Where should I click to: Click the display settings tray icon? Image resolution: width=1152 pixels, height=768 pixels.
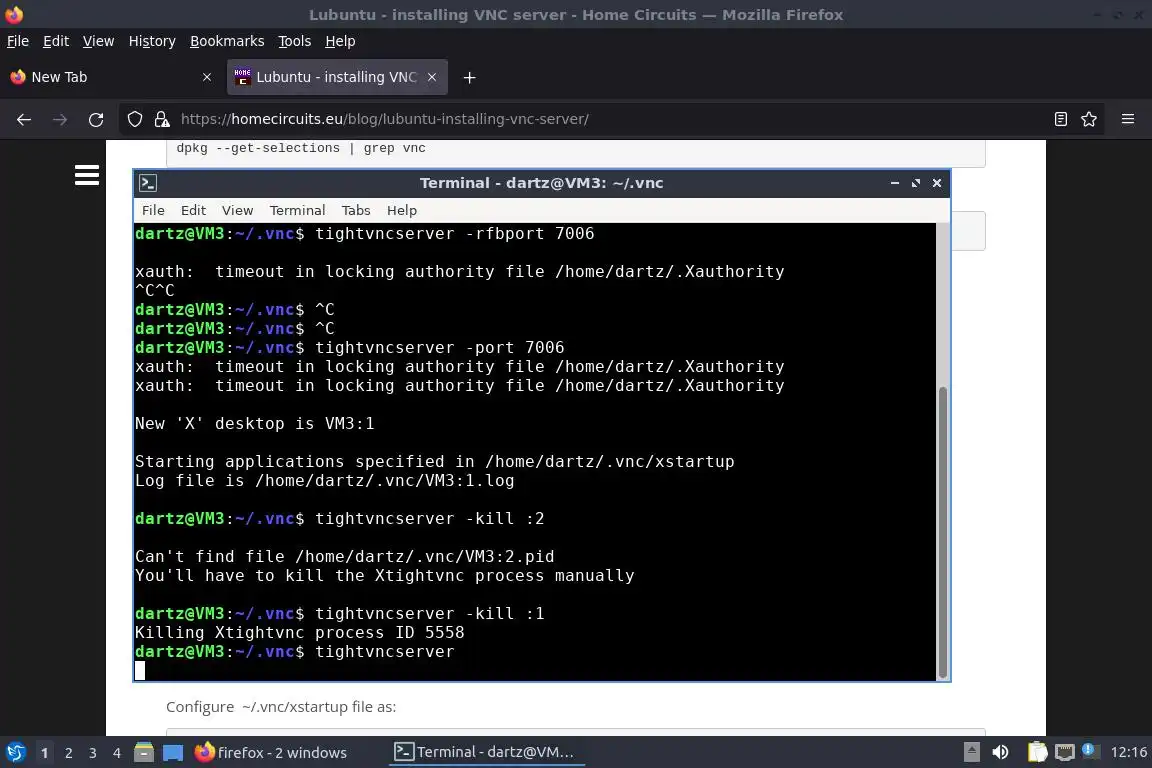(1065, 752)
